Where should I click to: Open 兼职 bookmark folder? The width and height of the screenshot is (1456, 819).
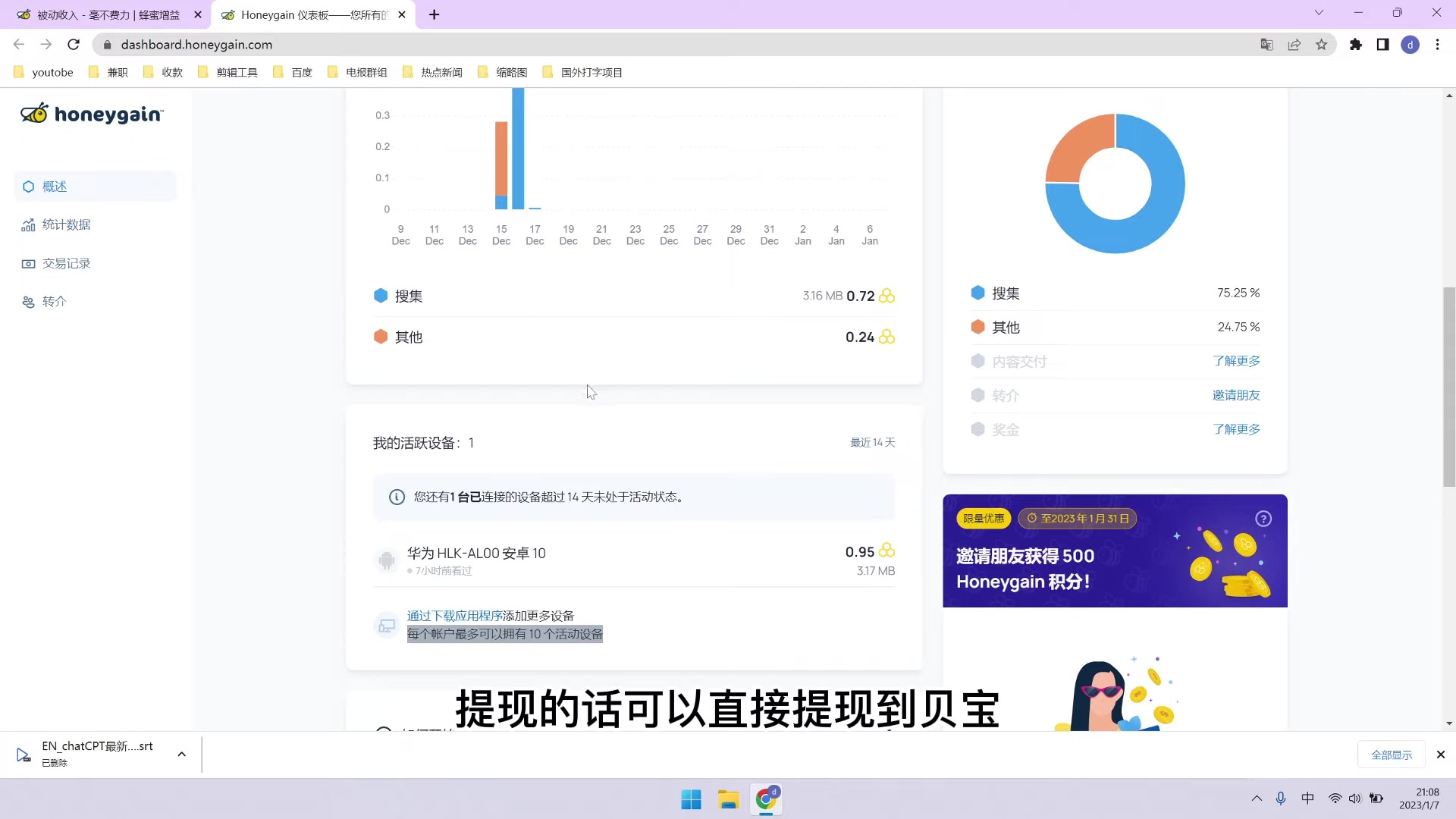pyautogui.click(x=108, y=73)
